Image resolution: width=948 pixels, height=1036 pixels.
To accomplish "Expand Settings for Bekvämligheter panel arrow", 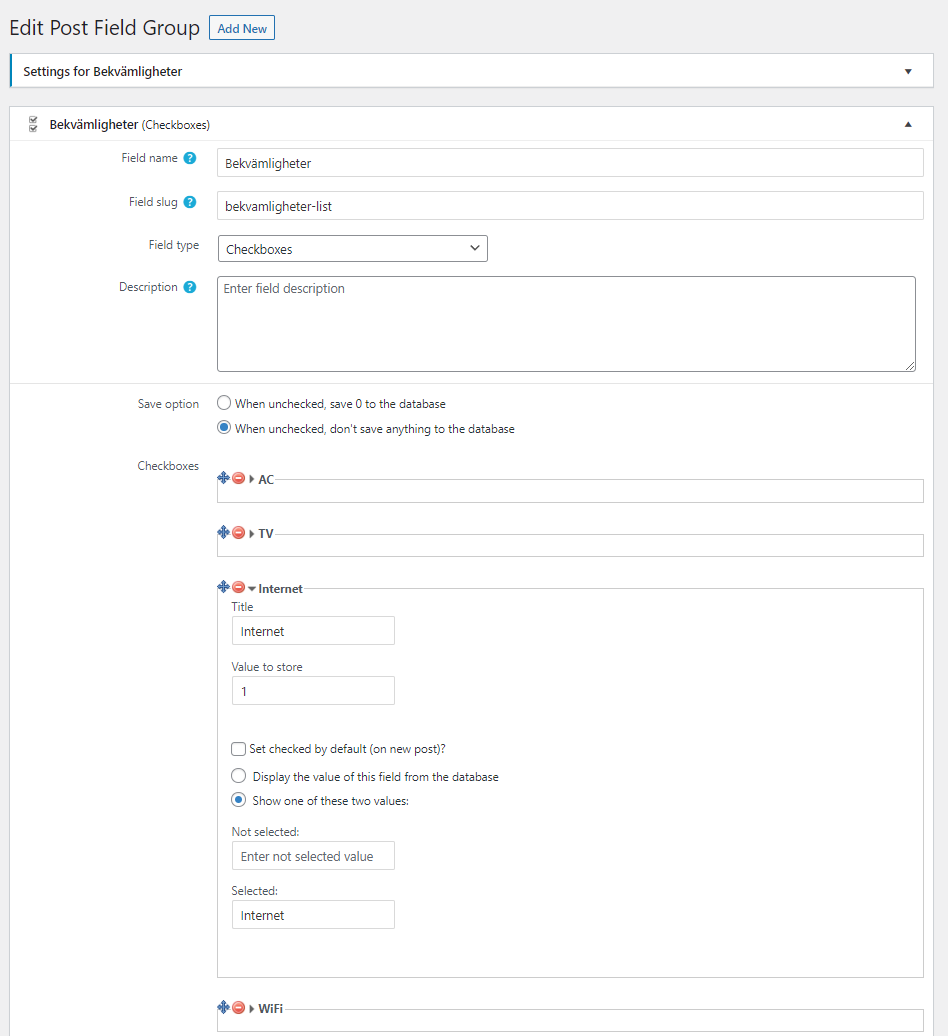I will pyautogui.click(x=908, y=72).
